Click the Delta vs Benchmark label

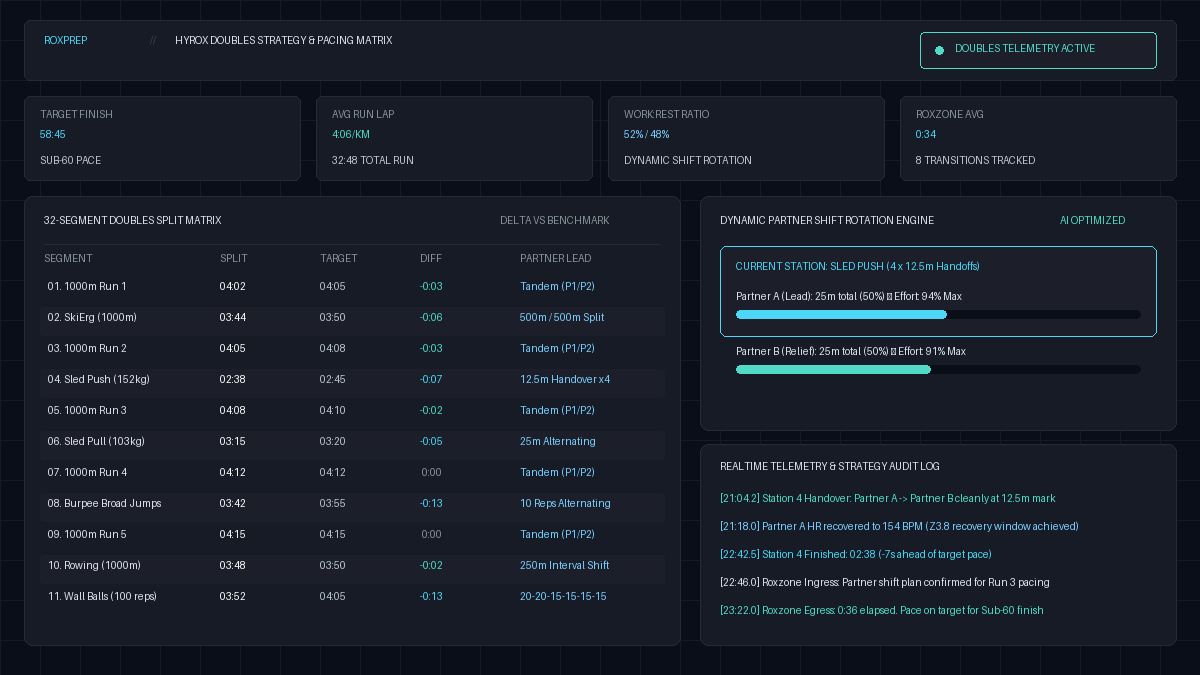click(554, 220)
